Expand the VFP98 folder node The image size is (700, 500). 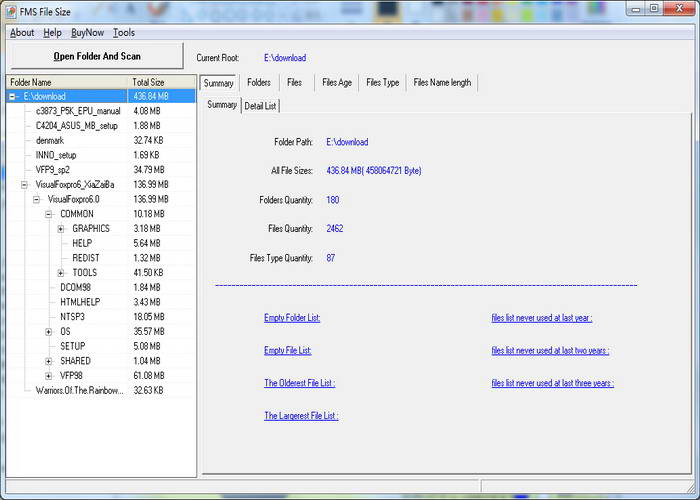pyautogui.click(x=49, y=376)
